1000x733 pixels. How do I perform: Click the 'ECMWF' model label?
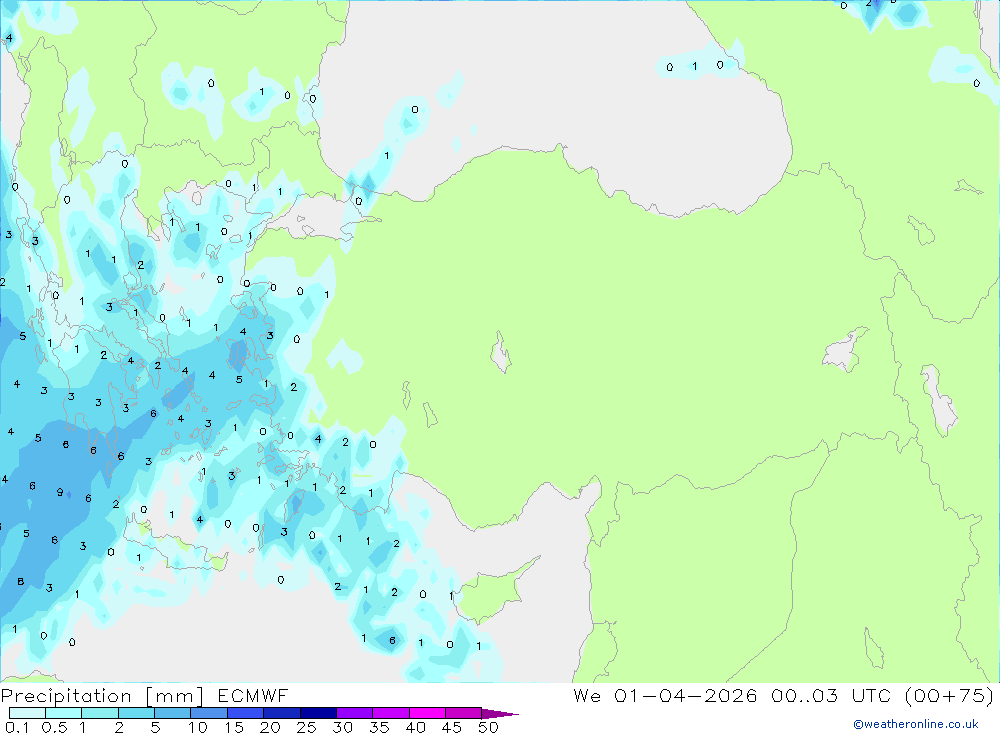coord(253,696)
